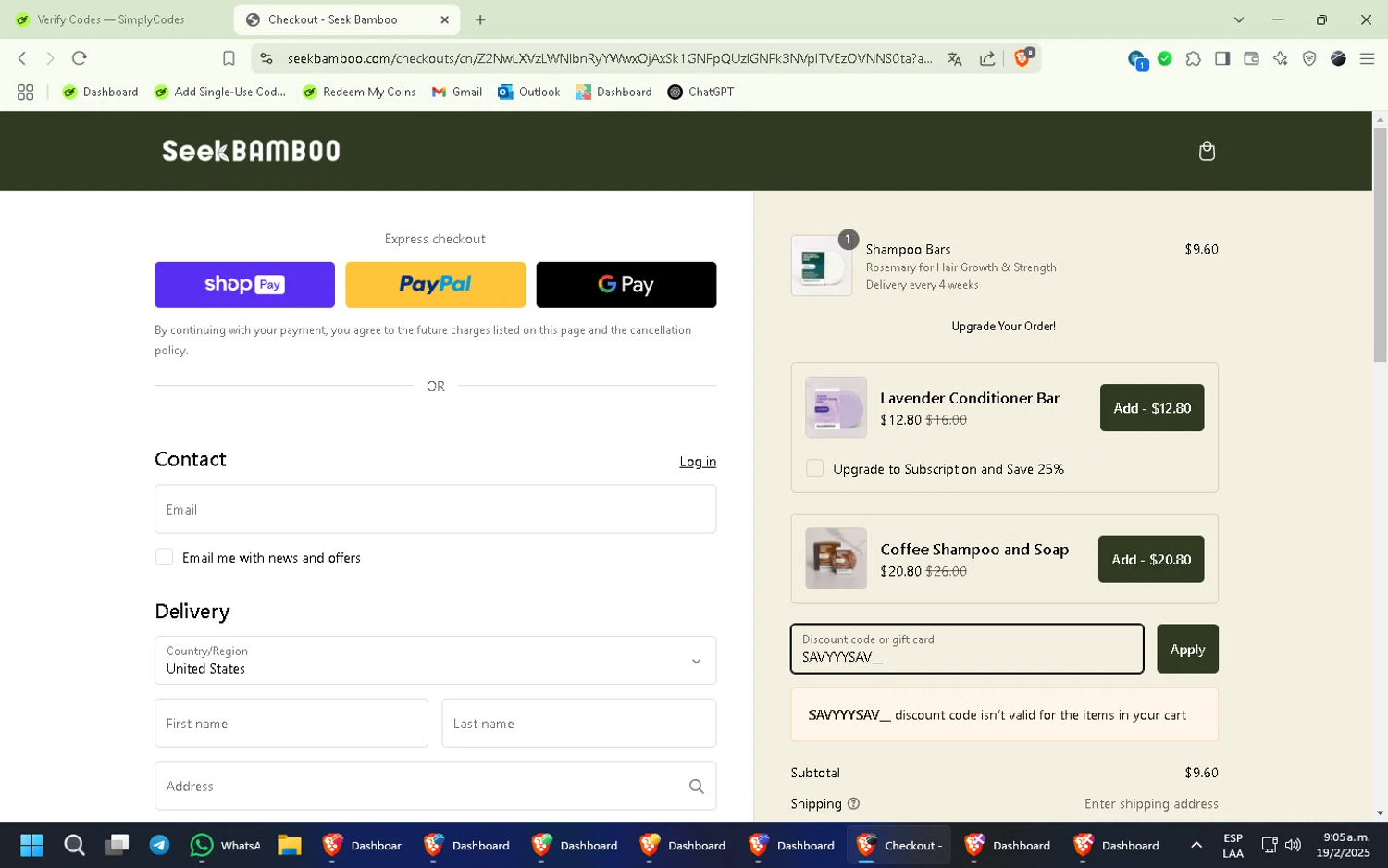Click the browser back arrow

22,58
